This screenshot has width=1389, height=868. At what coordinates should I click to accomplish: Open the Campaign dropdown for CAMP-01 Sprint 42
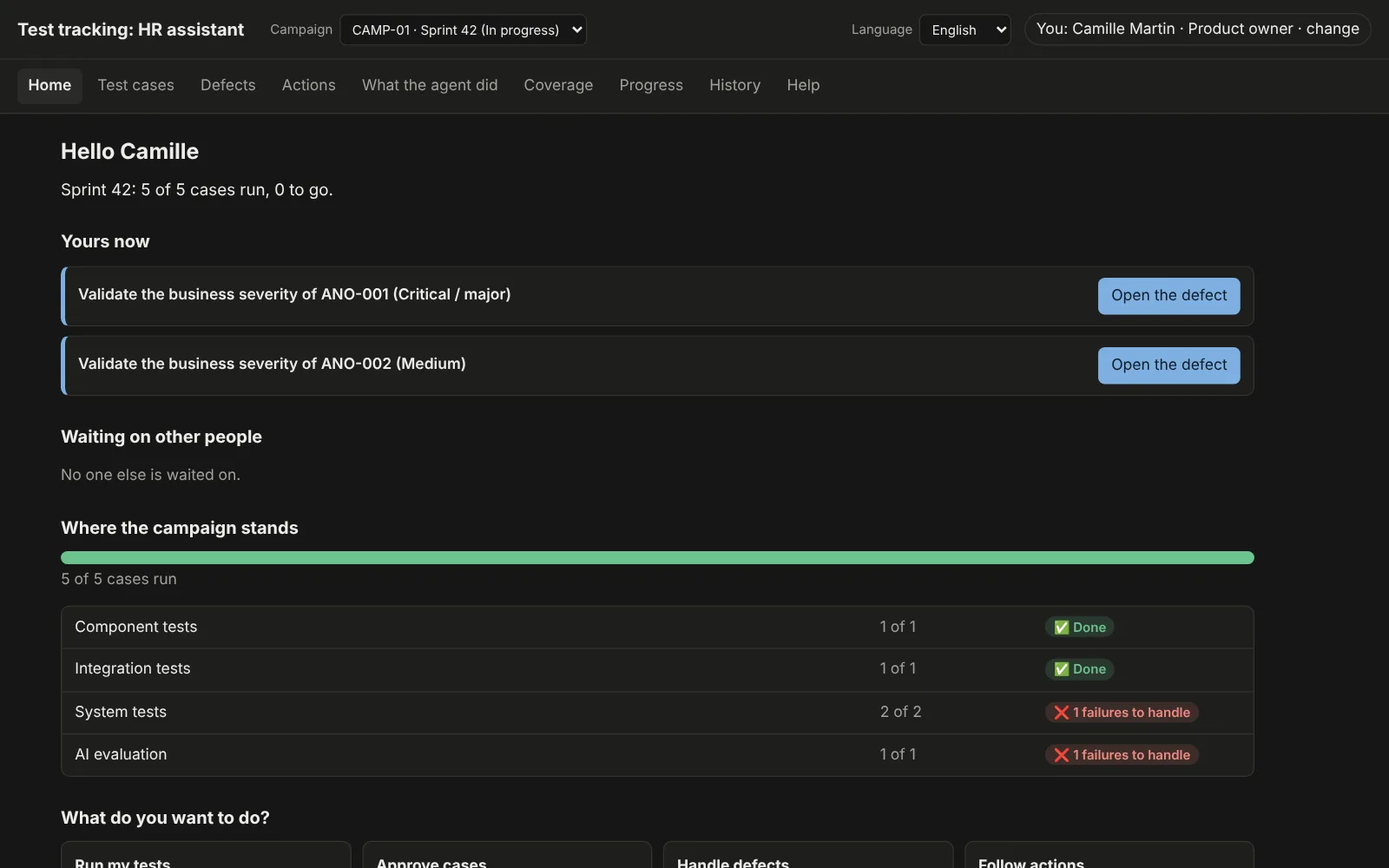tap(463, 30)
